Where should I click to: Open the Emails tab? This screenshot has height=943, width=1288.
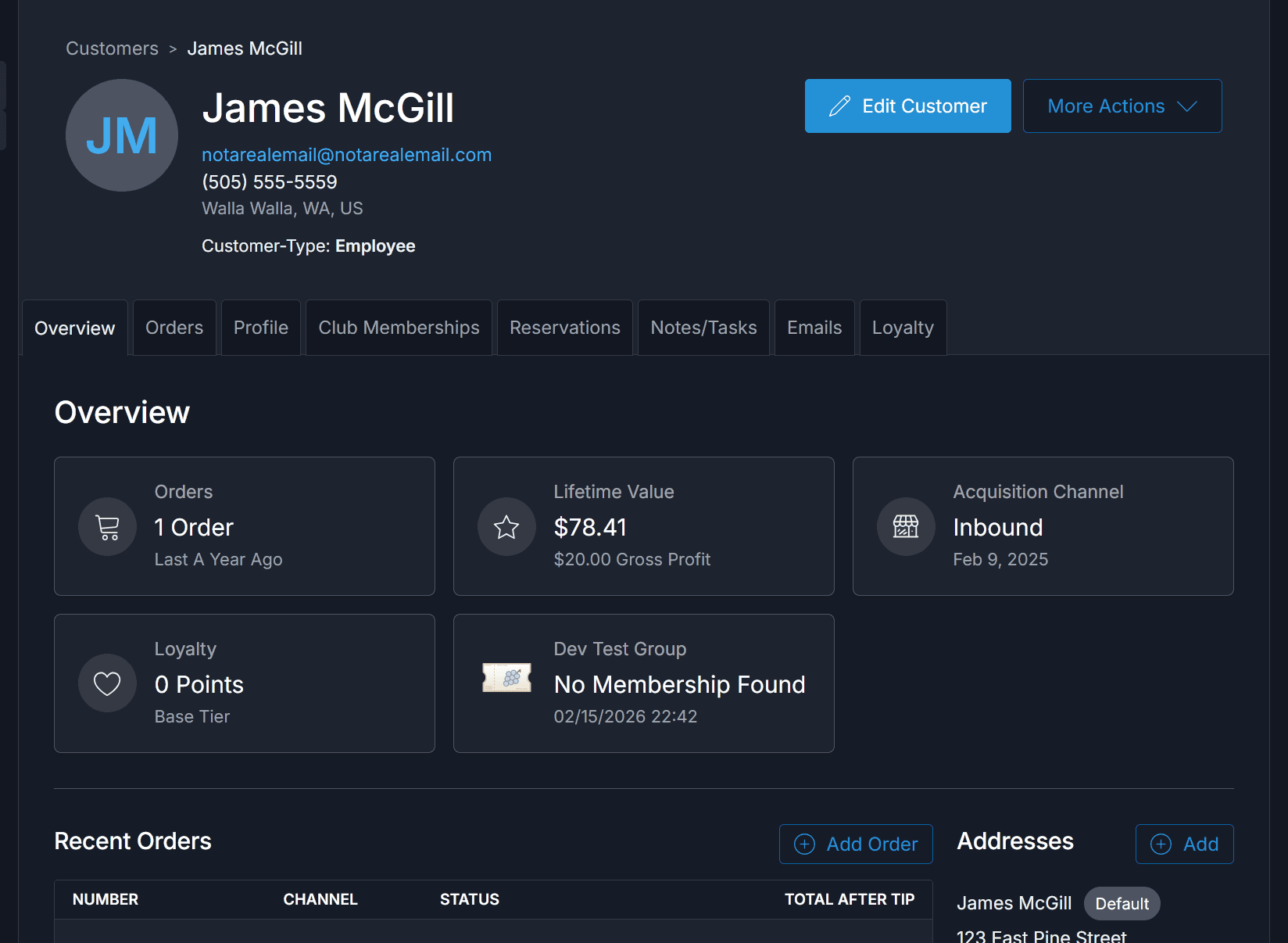pos(814,328)
